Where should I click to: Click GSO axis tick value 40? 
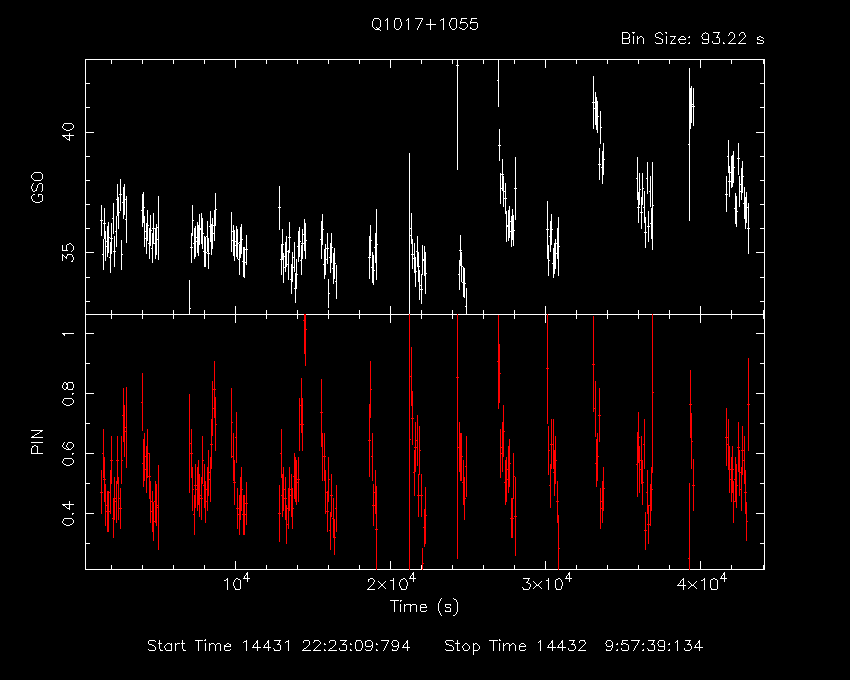(x=69, y=132)
